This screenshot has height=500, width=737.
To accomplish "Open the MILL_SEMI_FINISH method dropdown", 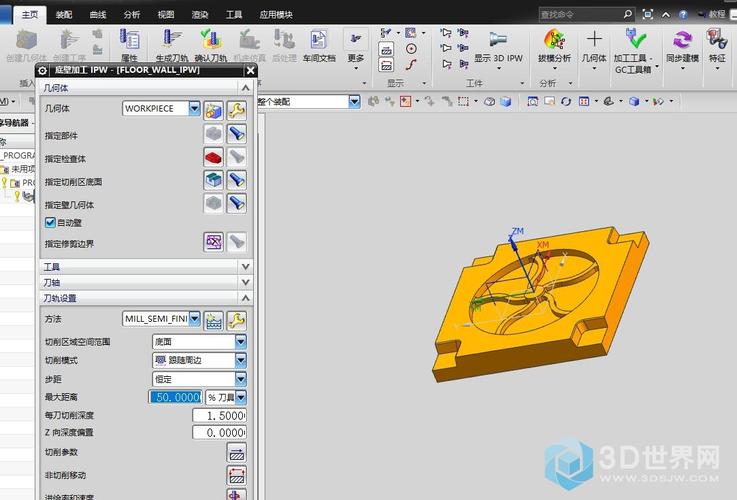I will (x=195, y=319).
